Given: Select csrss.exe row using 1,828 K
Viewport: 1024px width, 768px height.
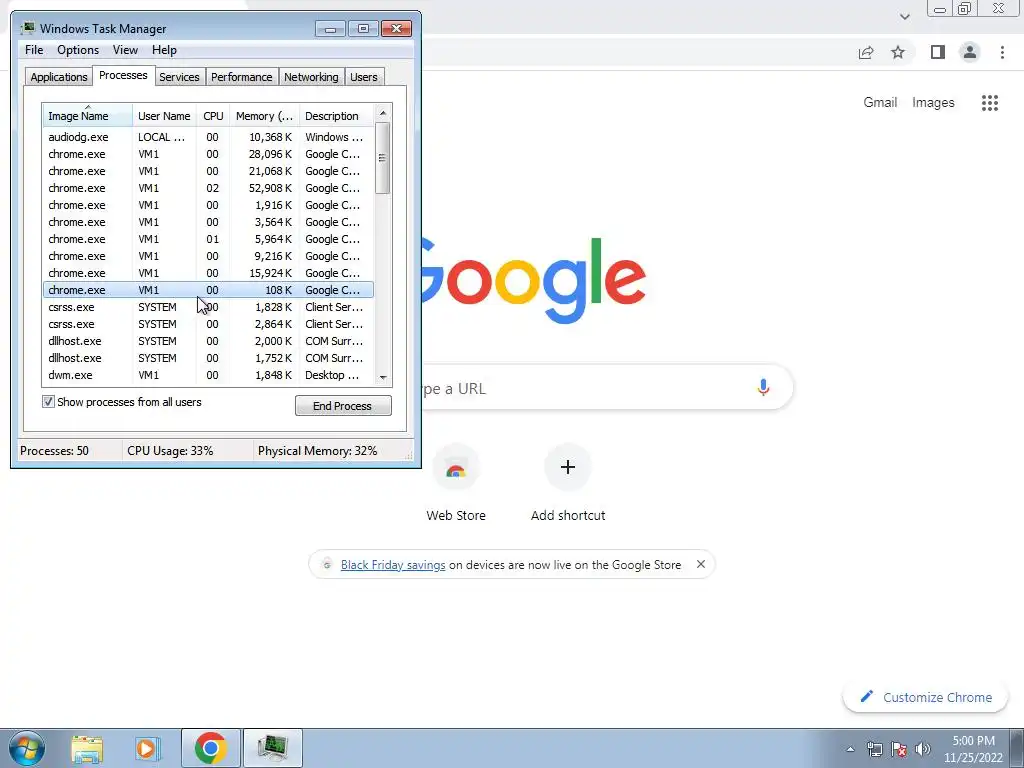Looking at the screenshot, I should point(208,307).
